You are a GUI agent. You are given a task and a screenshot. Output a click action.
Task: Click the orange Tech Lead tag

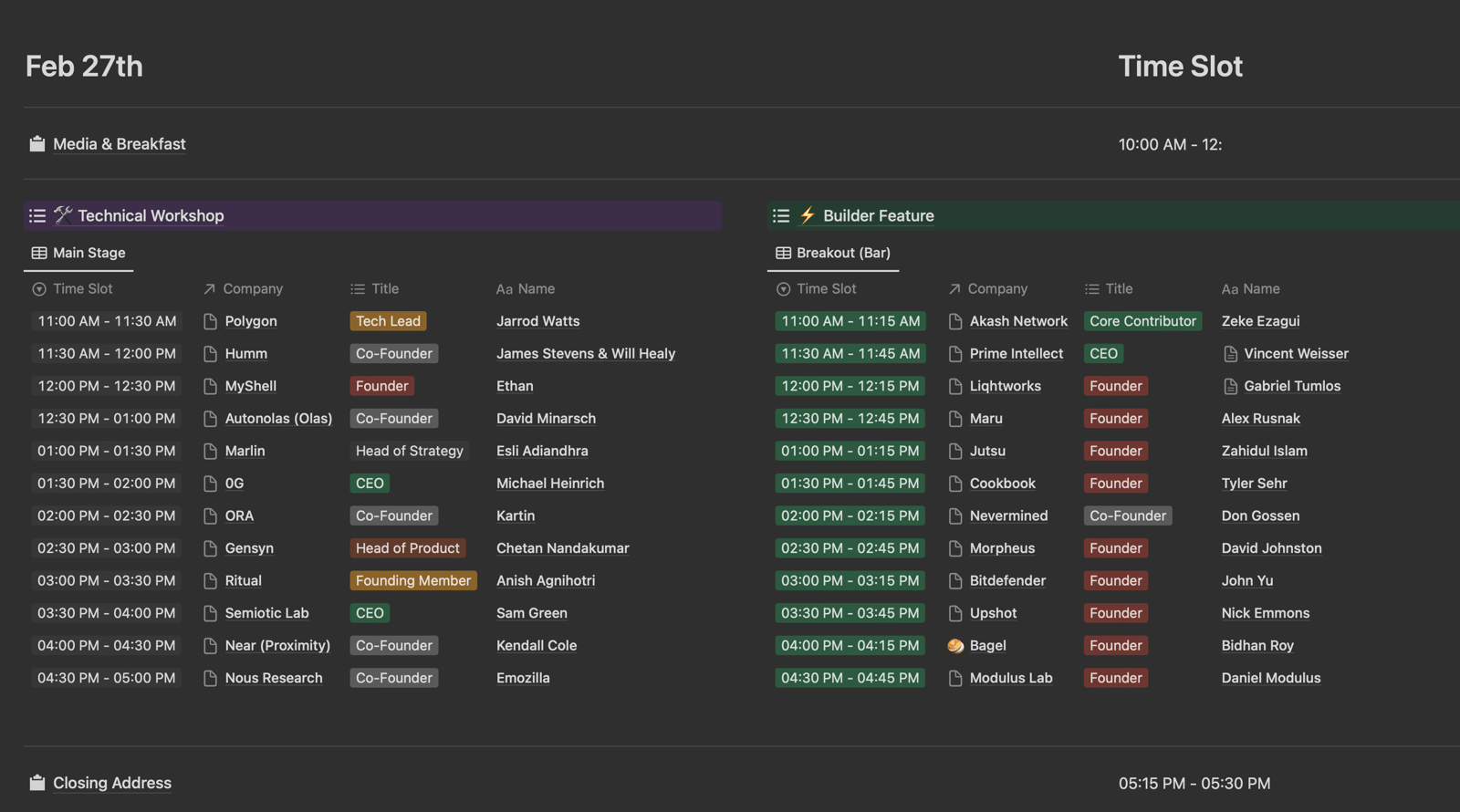click(x=388, y=321)
